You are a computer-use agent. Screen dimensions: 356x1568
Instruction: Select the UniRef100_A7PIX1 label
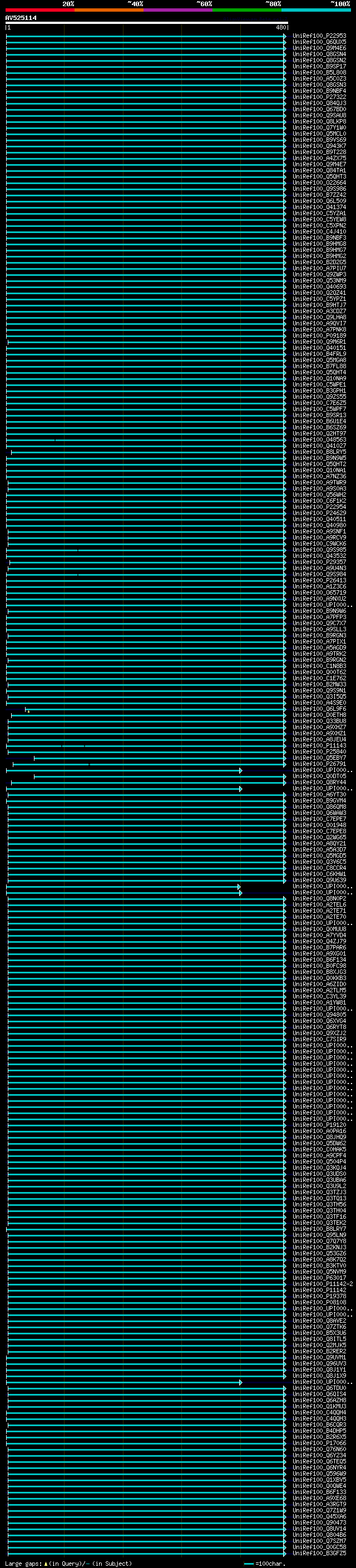[319, 641]
